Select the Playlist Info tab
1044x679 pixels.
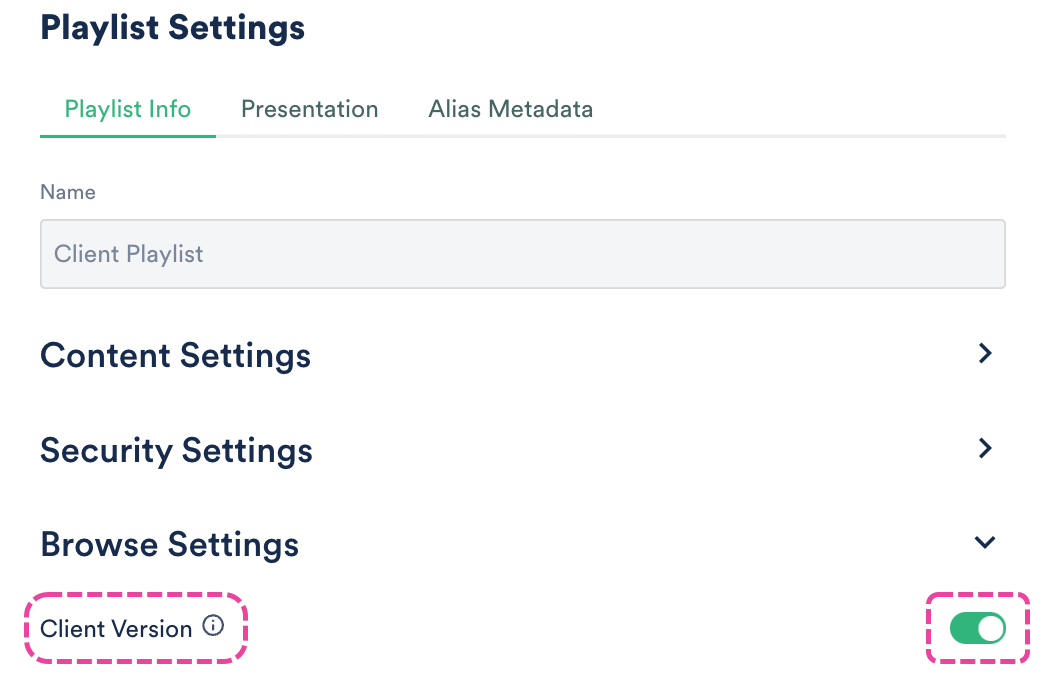coord(127,109)
